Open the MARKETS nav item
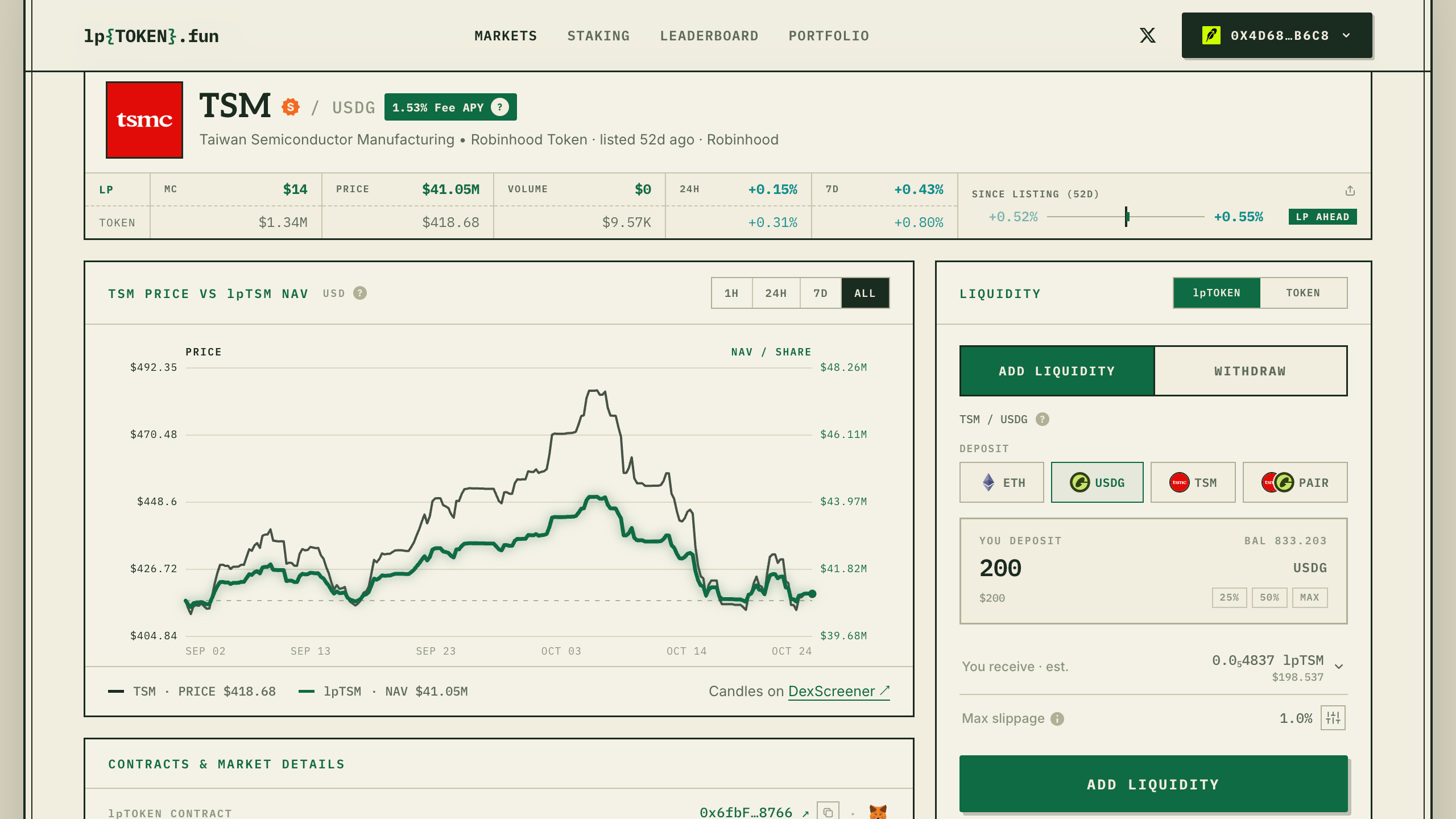 (506, 36)
